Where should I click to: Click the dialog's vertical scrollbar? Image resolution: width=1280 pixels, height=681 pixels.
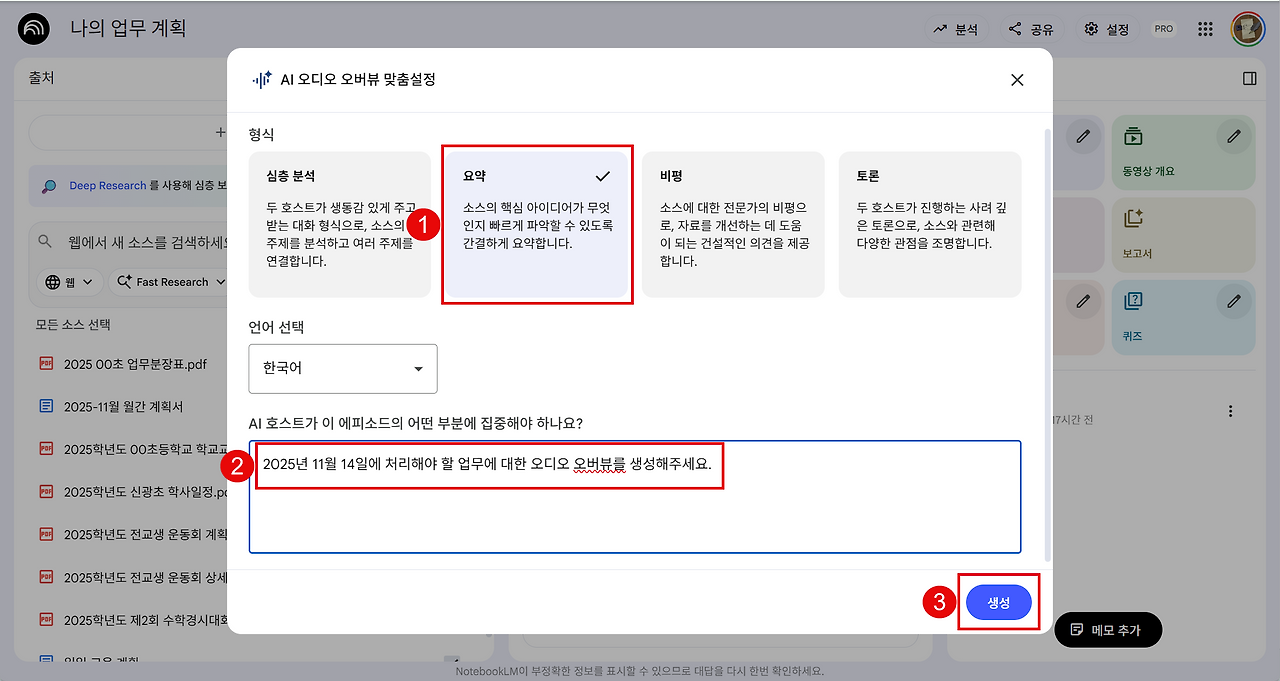click(x=1047, y=345)
